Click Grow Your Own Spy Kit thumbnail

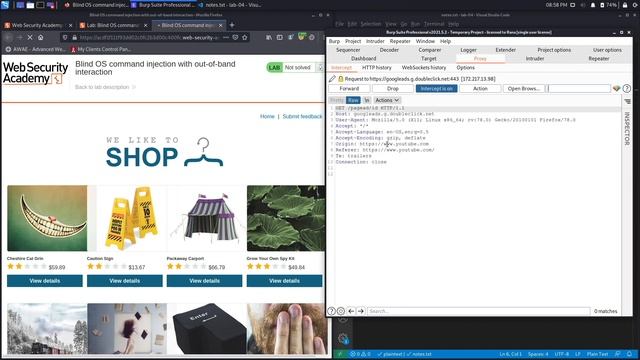pos(286,218)
